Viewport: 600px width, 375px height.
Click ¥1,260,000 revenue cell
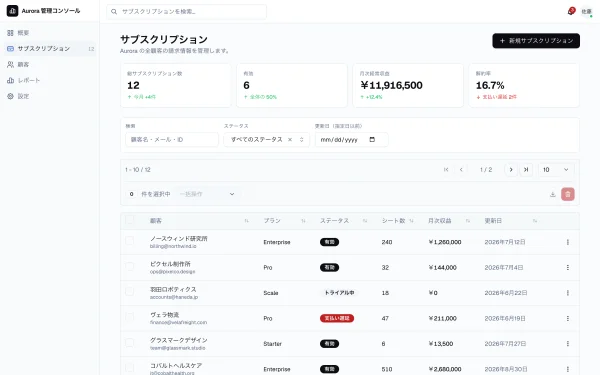point(445,242)
